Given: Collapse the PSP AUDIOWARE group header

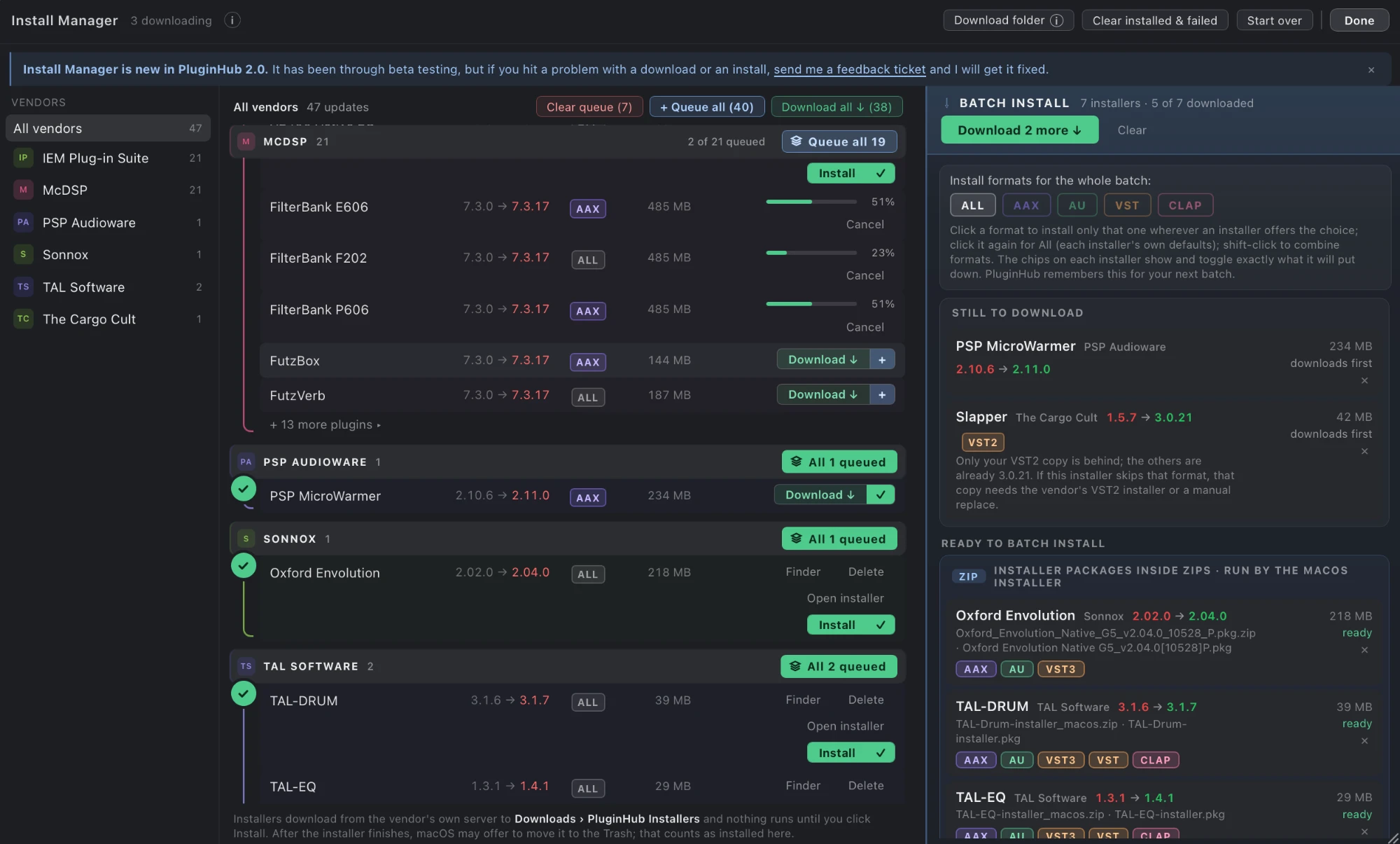Looking at the screenshot, I should coord(567,462).
